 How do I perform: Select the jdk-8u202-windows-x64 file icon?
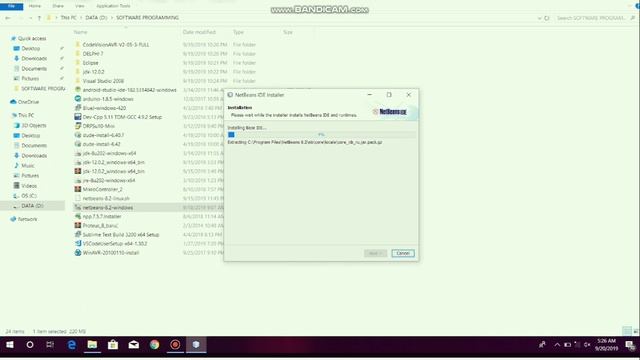pyautogui.click(x=78, y=153)
